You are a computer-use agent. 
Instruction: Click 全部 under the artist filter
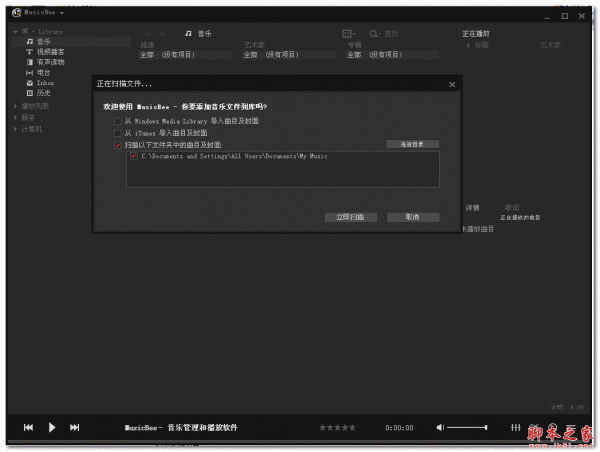tap(251, 55)
